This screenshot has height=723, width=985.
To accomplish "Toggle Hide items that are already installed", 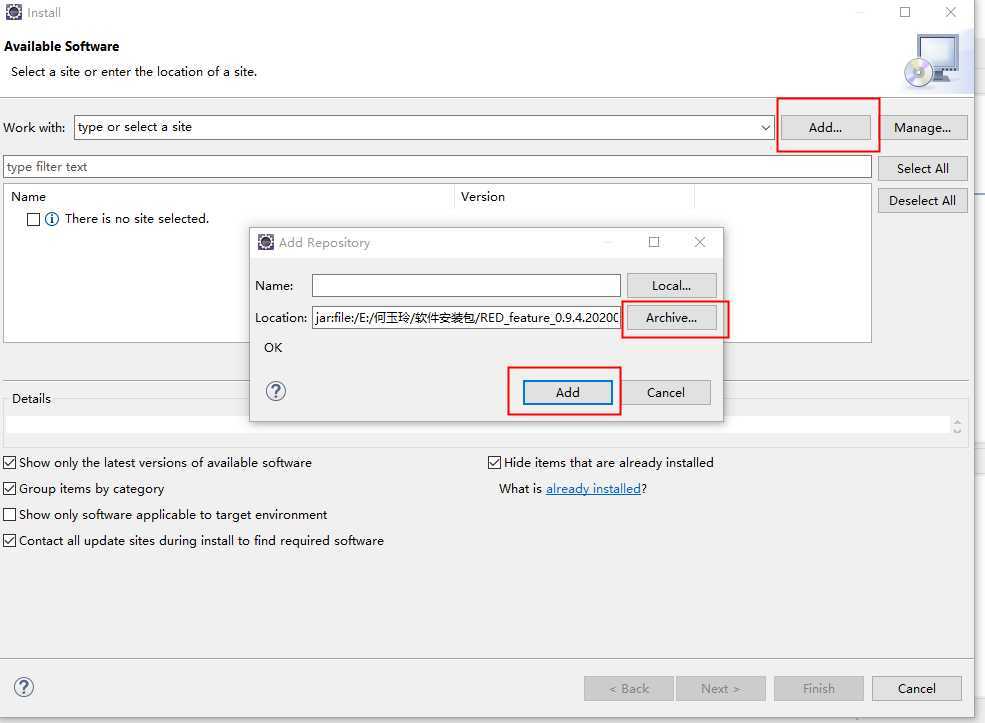I will coord(494,463).
